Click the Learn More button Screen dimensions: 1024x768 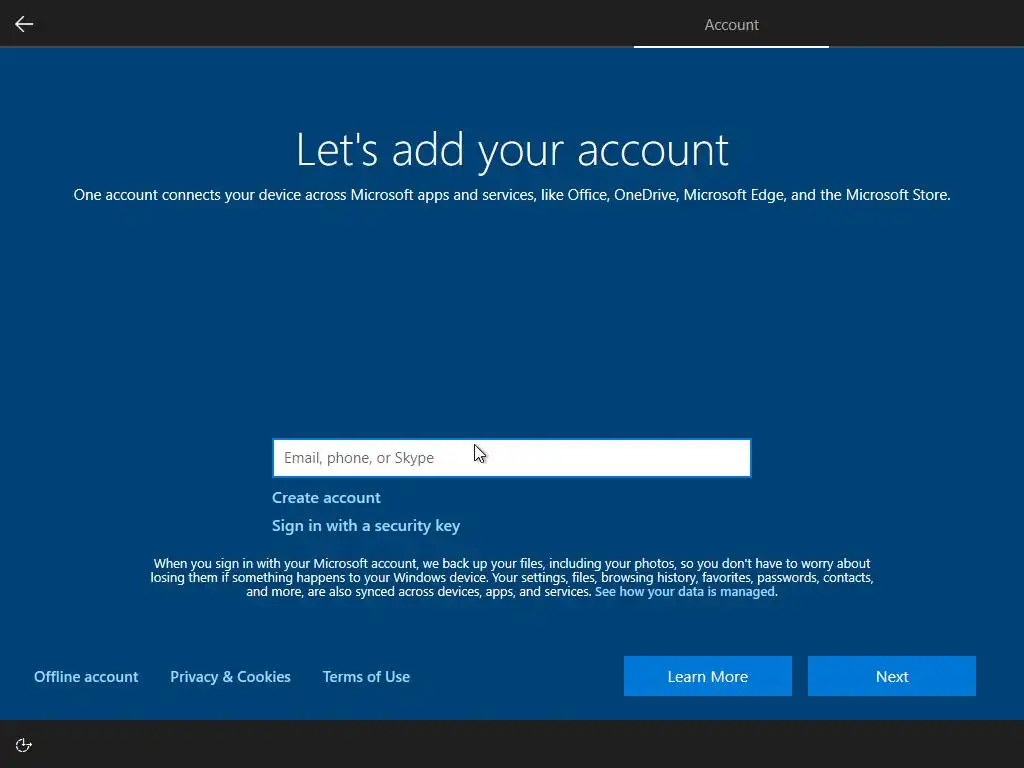coord(707,676)
